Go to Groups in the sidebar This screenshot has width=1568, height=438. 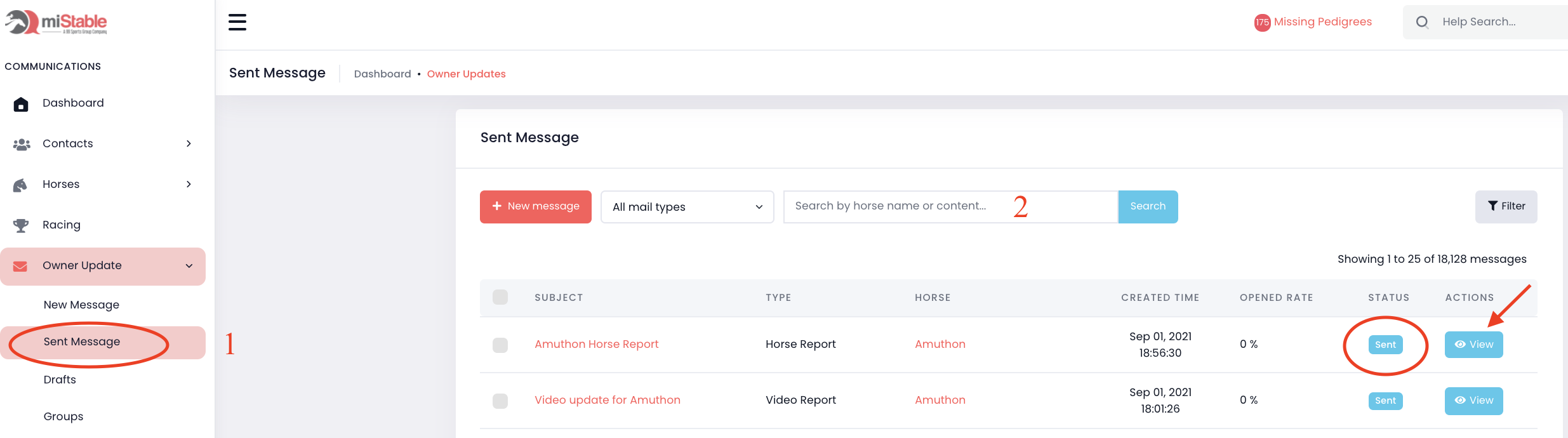63,416
